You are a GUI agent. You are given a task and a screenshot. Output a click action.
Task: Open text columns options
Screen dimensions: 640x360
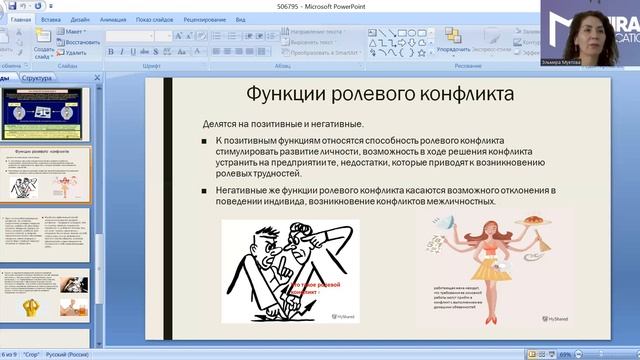(262, 51)
